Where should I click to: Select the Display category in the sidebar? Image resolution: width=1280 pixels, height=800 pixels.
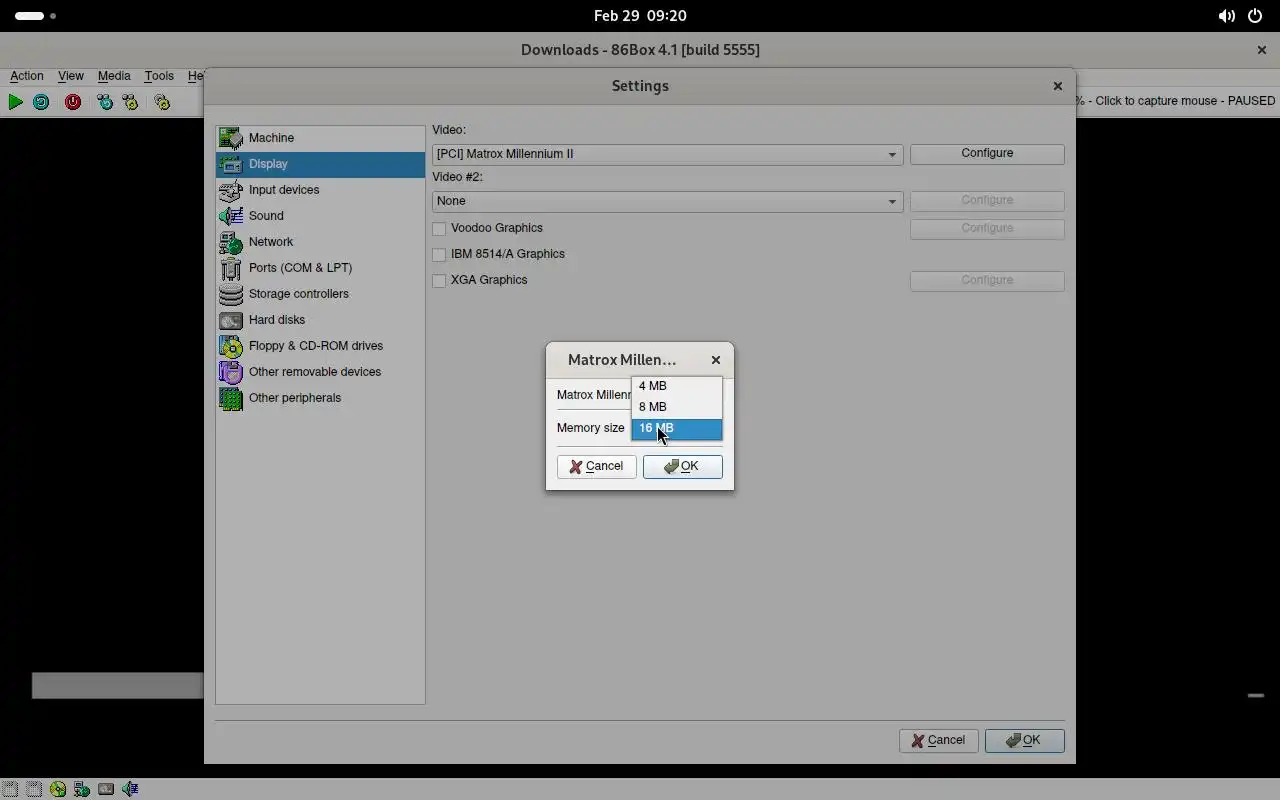point(320,164)
